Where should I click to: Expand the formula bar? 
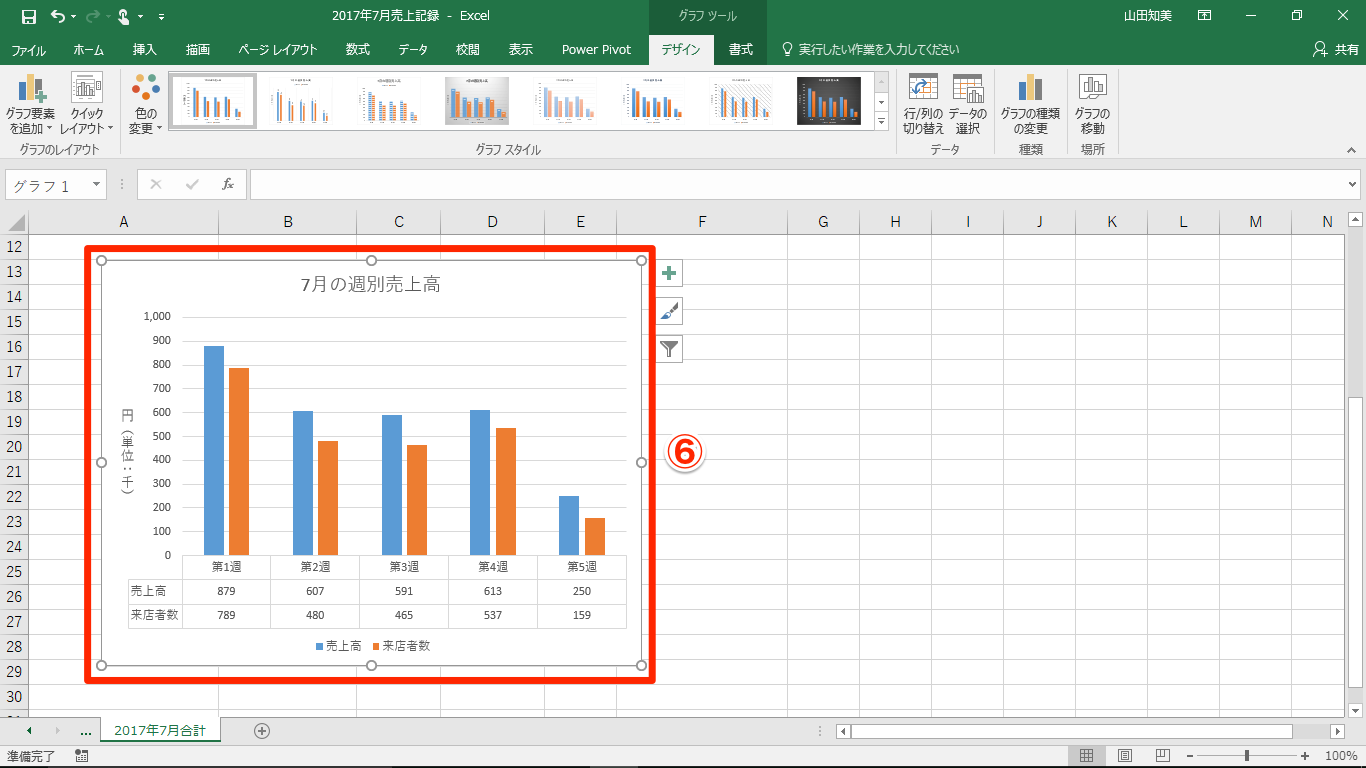1353,184
